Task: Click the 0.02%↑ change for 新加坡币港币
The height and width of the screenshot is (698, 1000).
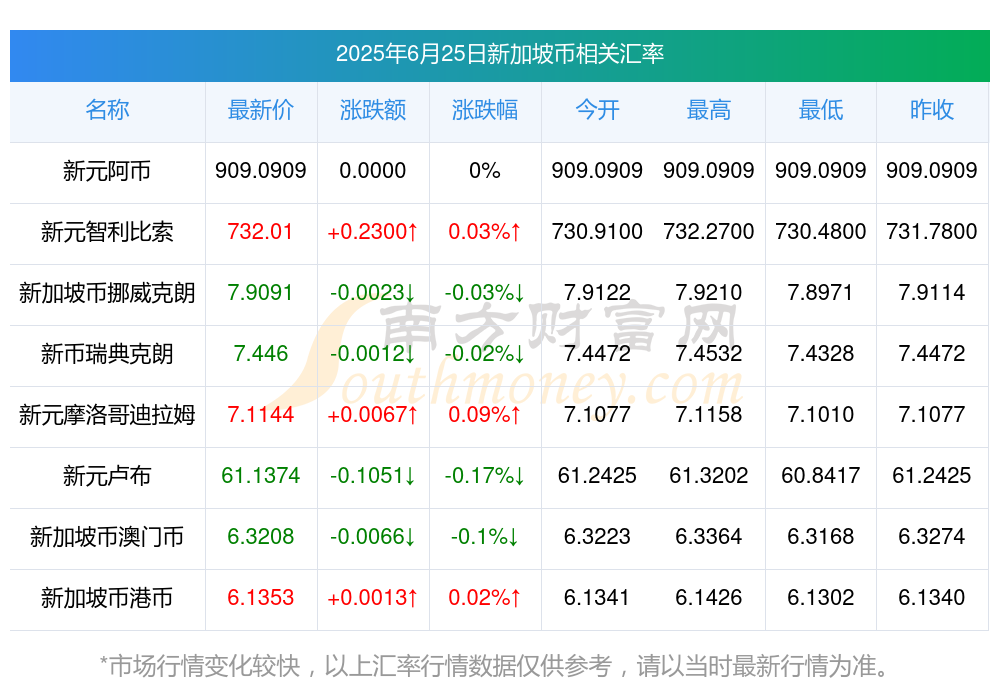Action: pyautogui.click(x=485, y=598)
